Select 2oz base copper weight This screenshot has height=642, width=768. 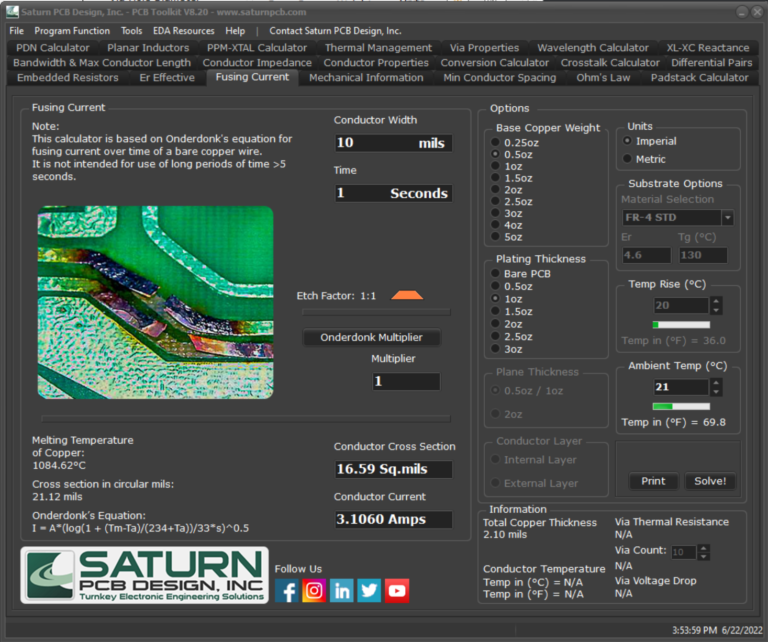(x=496, y=189)
